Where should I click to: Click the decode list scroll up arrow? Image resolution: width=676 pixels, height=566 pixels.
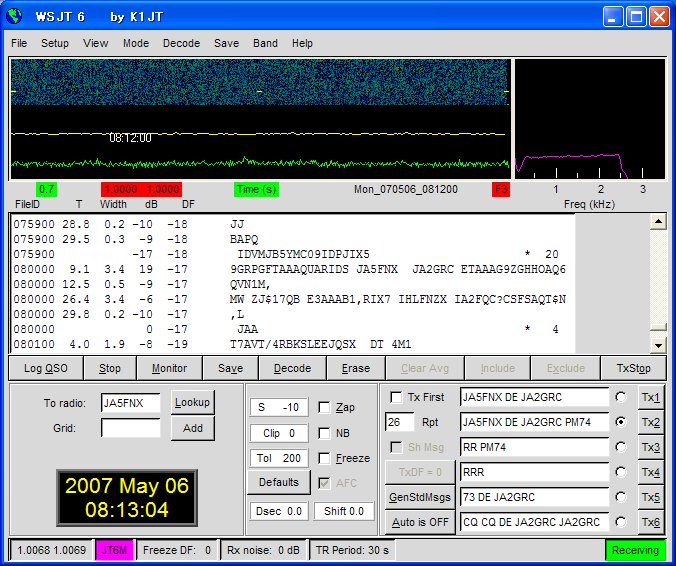point(658,222)
